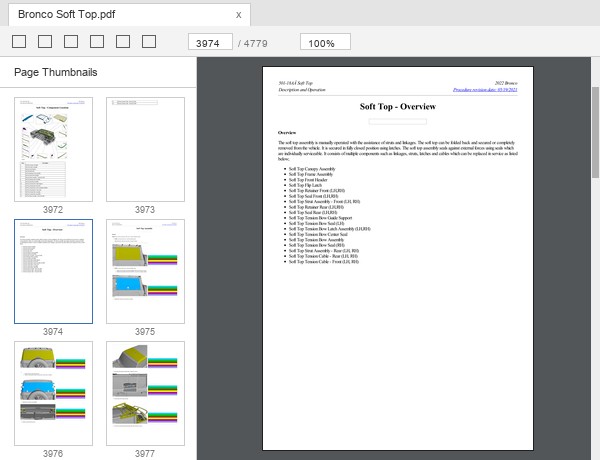600x460 pixels.
Task: Select page 3974 thumbnail
Action: click(x=54, y=271)
